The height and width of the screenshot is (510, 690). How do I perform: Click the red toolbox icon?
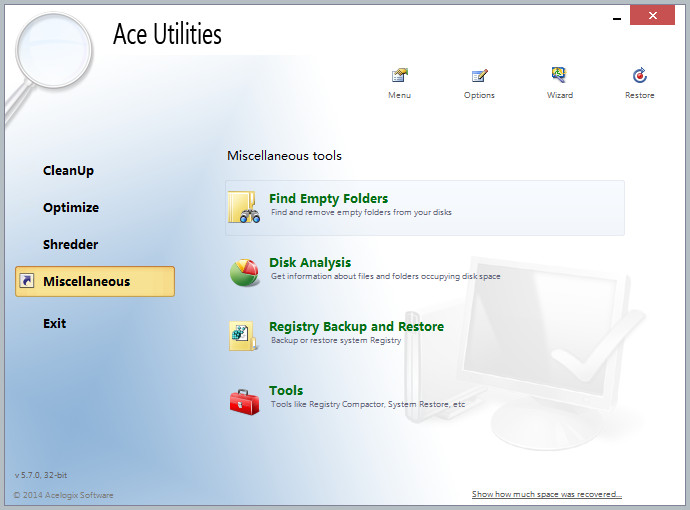click(244, 402)
